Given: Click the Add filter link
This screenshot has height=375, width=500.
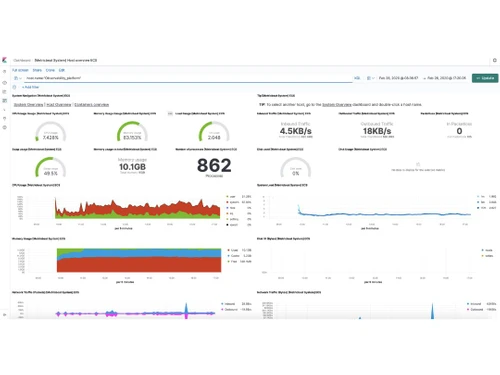Looking at the screenshot, I should [30, 87].
